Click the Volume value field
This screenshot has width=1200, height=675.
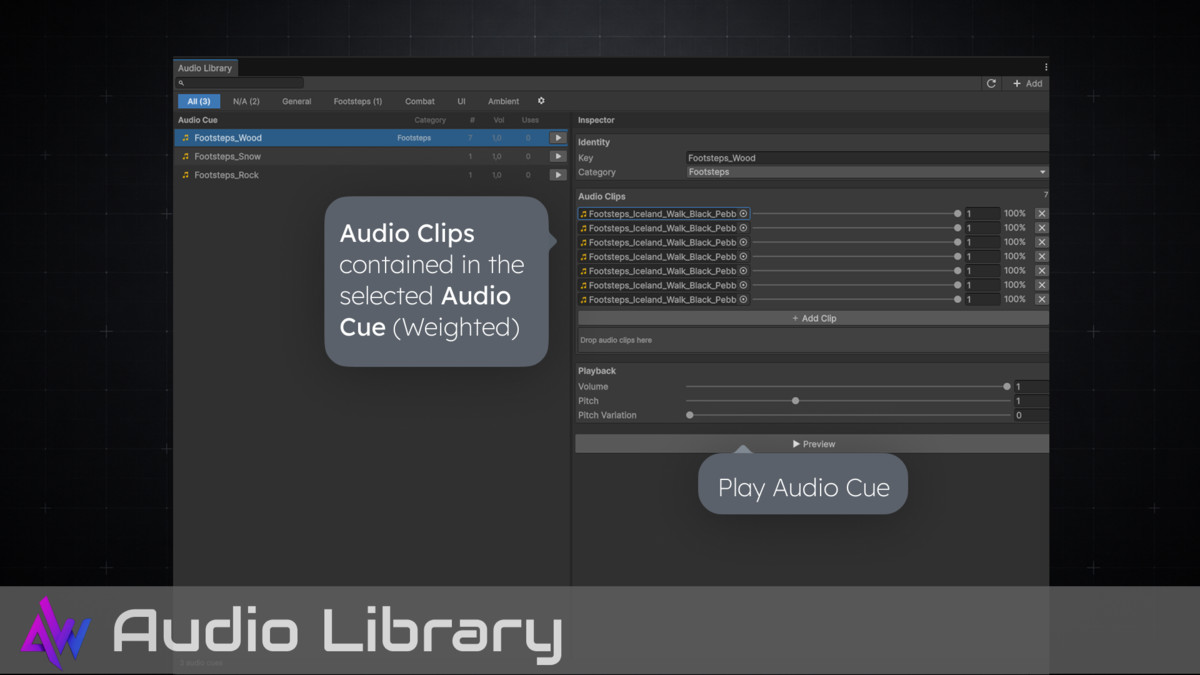coord(1031,386)
